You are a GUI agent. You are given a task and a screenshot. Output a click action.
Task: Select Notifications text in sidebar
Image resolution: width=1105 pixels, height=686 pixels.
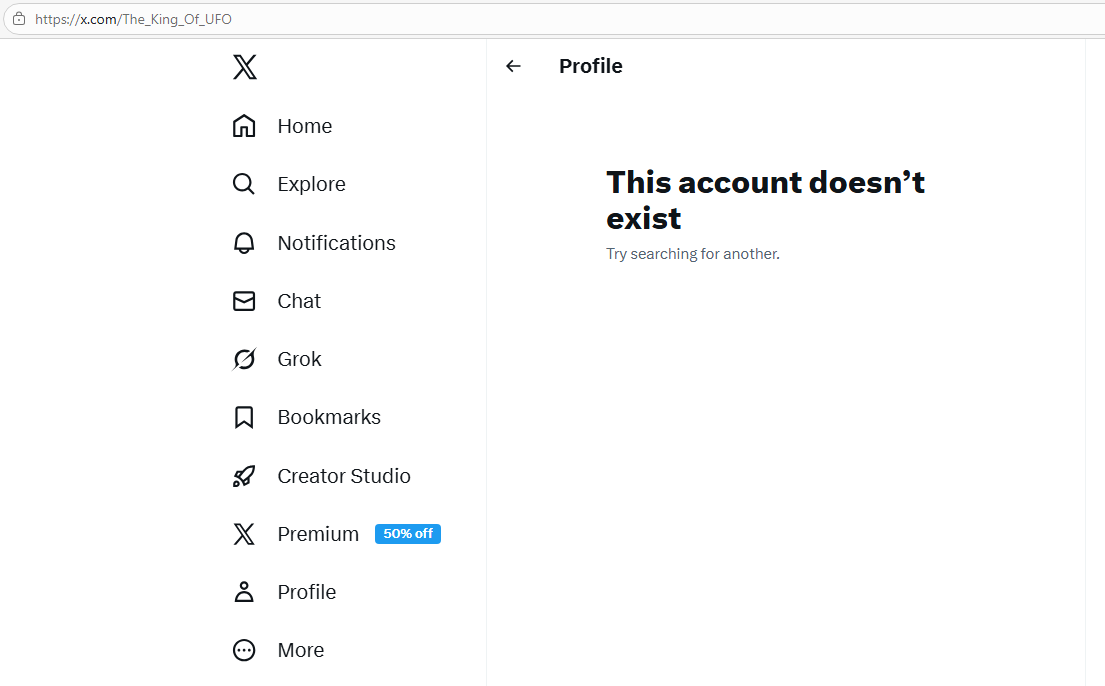(x=336, y=243)
